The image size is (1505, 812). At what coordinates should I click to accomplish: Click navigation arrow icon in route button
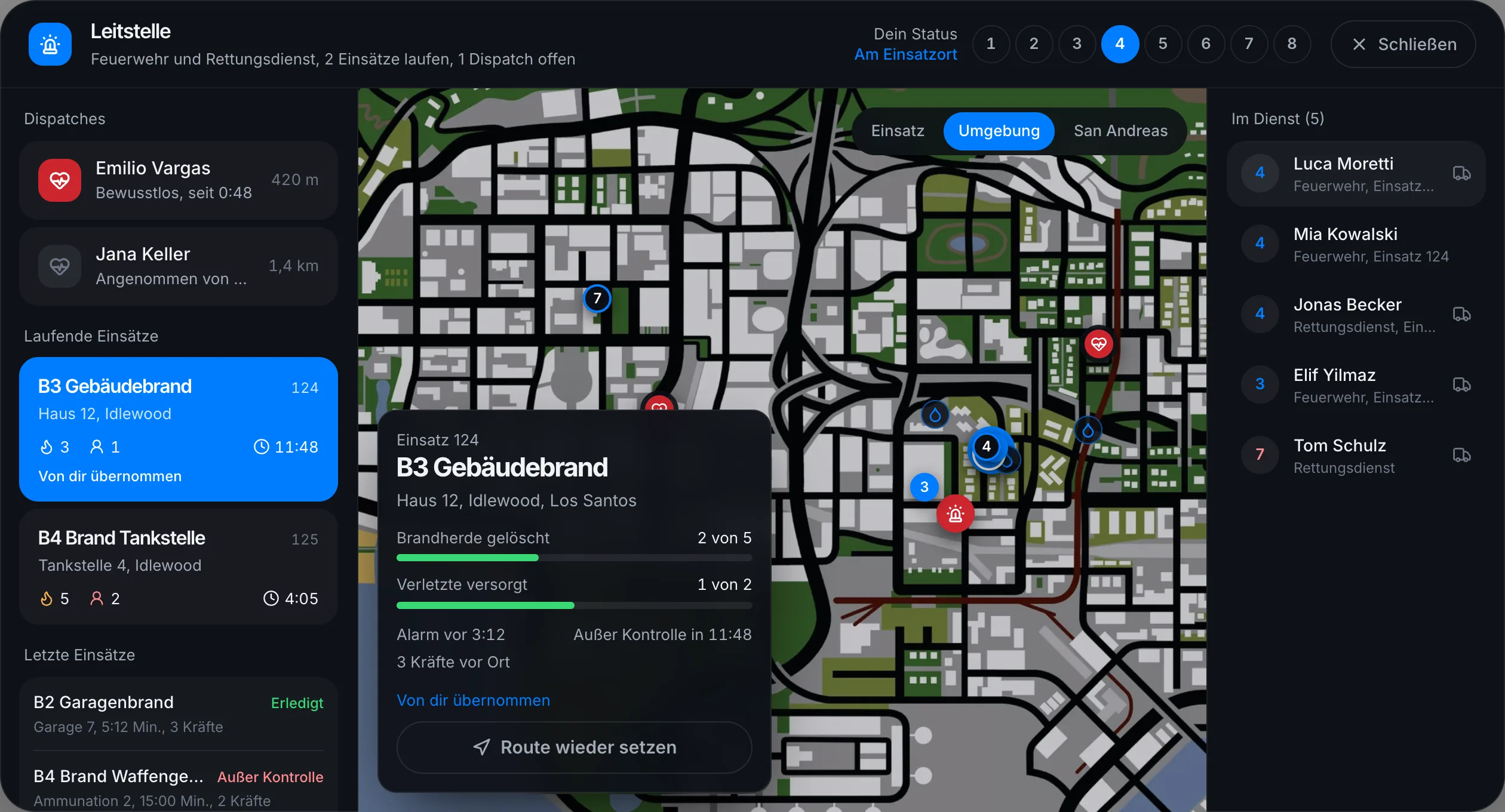[x=481, y=748]
